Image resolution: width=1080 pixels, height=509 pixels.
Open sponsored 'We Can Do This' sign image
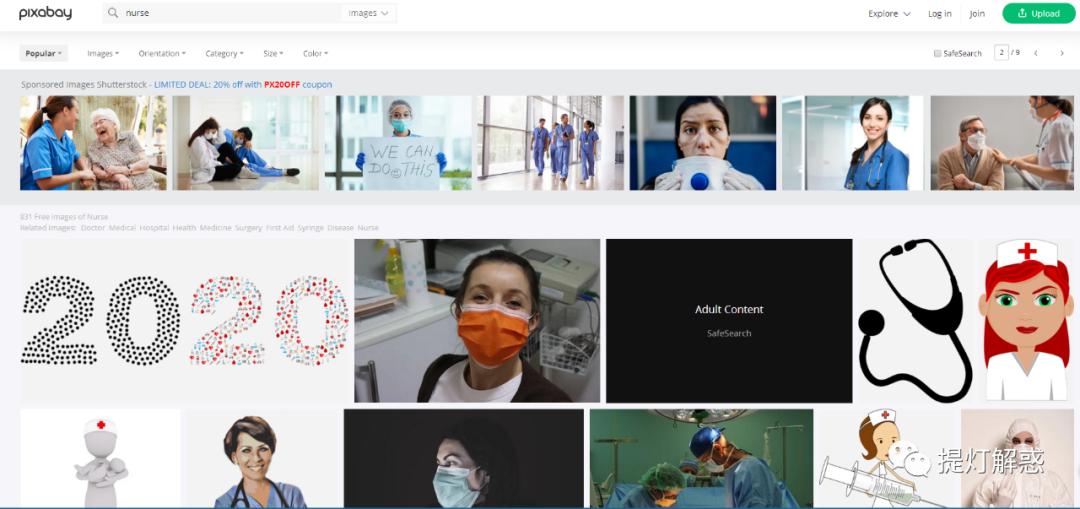click(x=398, y=143)
